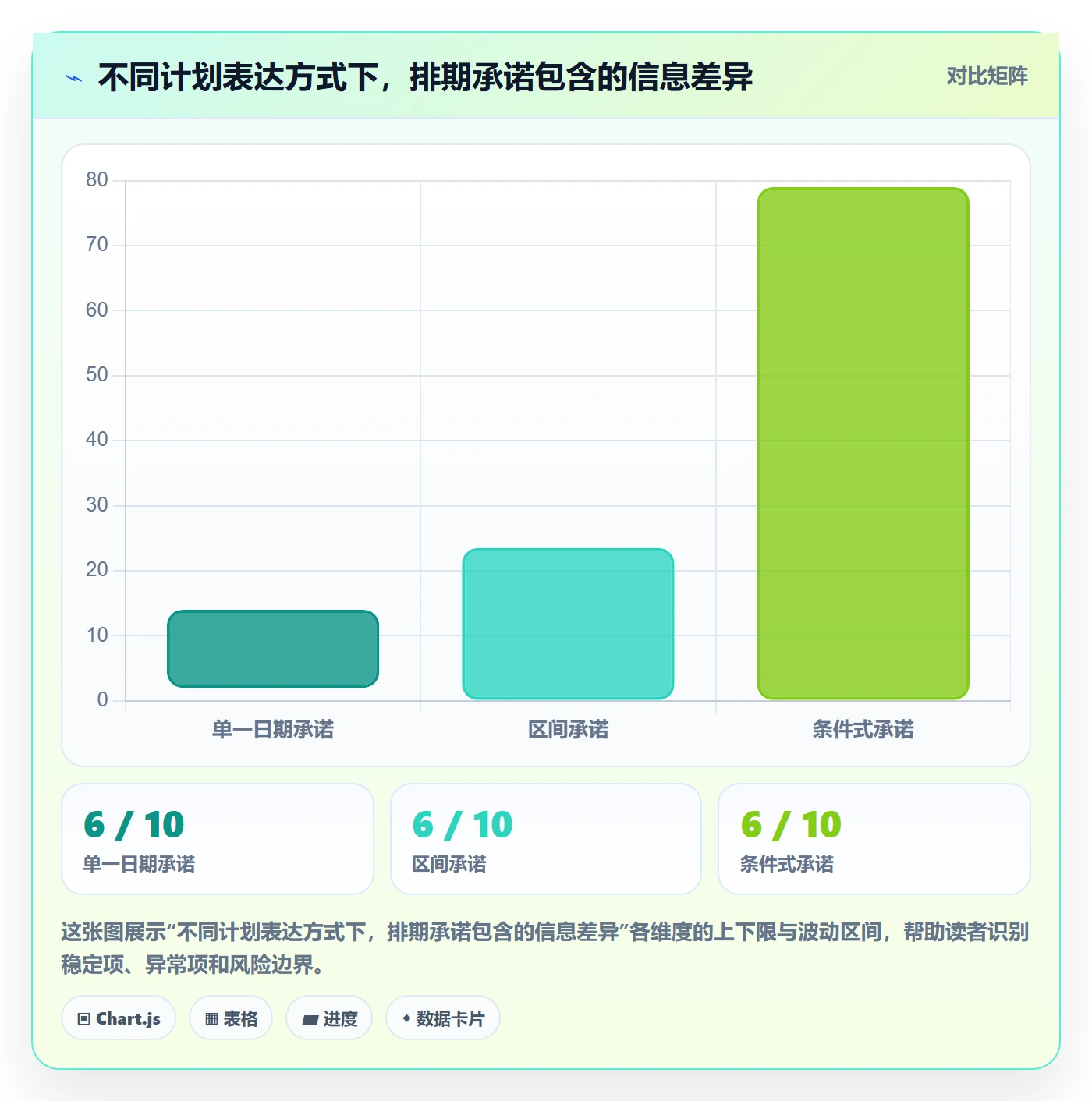
Task: Click the 条件式承诺 green bar
Action: click(863, 444)
